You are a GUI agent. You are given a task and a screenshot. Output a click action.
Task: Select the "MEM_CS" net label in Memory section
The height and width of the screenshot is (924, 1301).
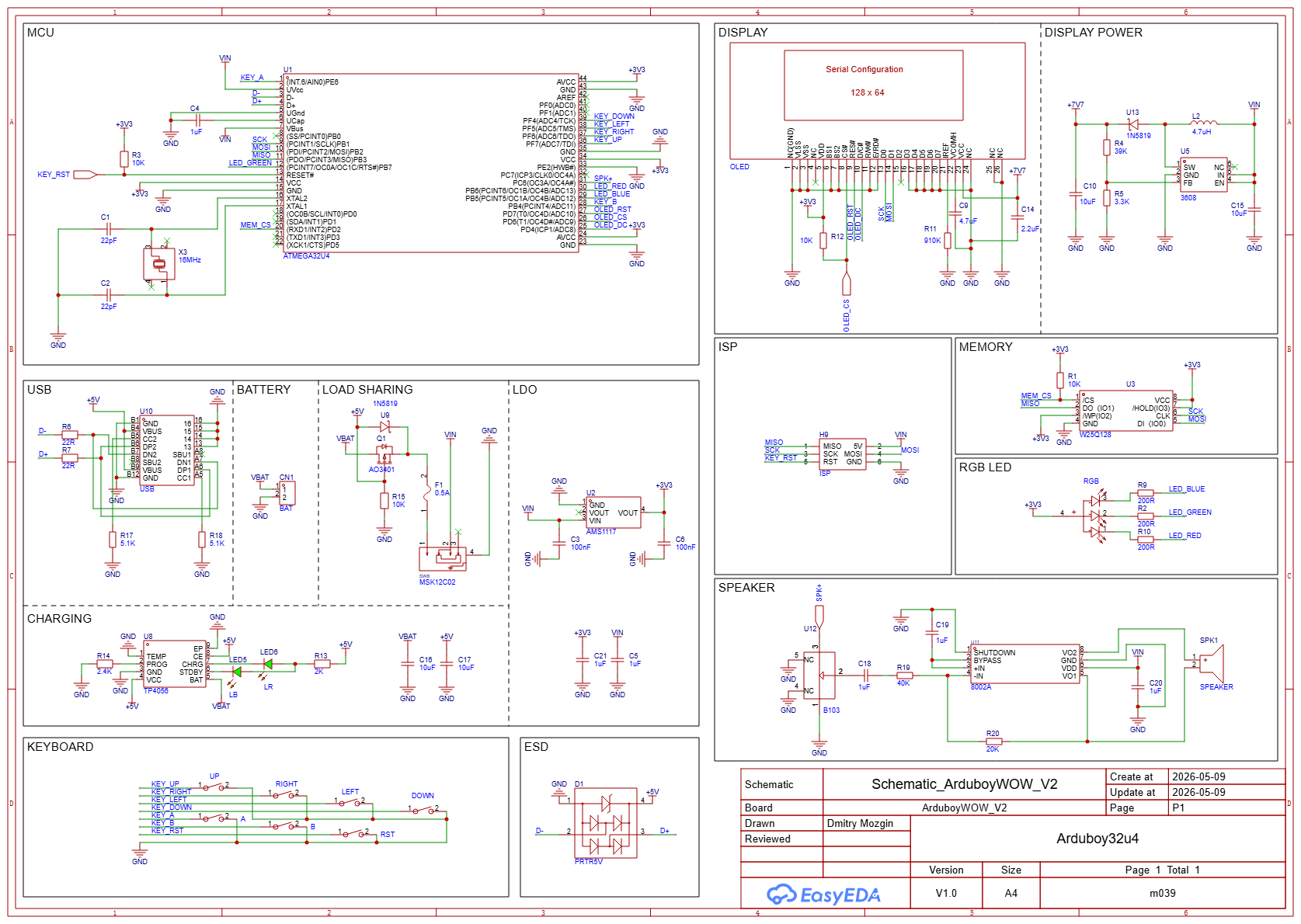(1036, 396)
